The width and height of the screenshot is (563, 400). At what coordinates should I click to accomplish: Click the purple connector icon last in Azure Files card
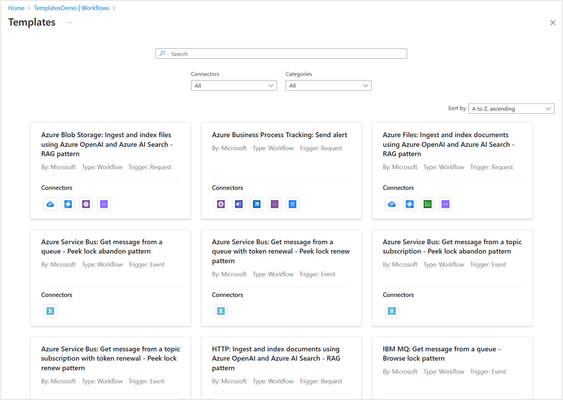pos(446,204)
